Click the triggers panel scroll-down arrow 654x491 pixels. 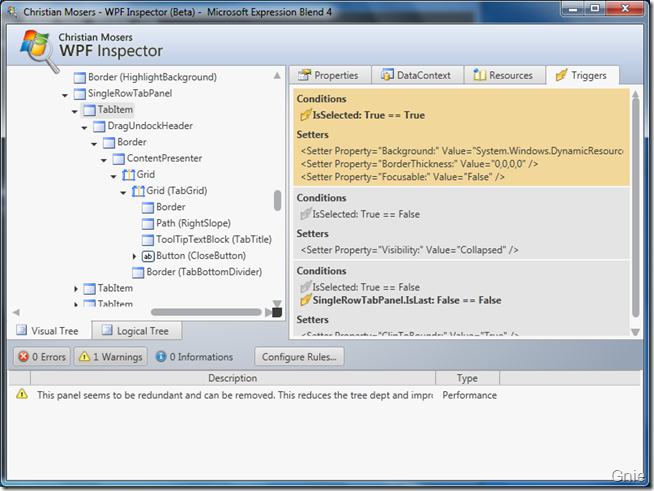pyautogui.click(x=635, y=332)
